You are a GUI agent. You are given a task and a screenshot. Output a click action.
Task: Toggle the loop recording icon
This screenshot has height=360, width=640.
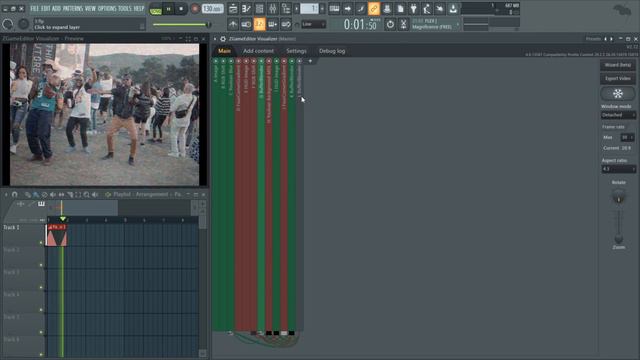[x=286, y=24]
